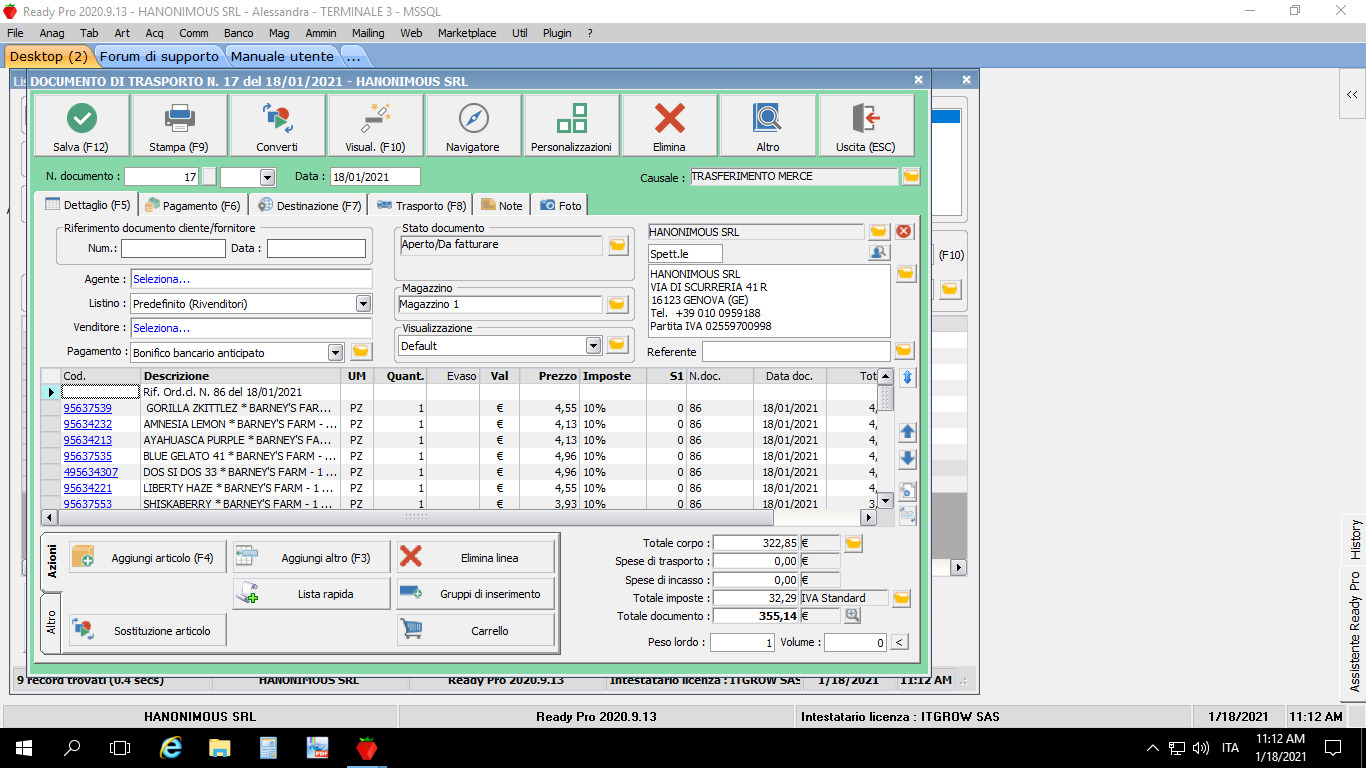Screen dimensions: 1366x768
Task: Open the Anag menu
Action: point(52,33)
